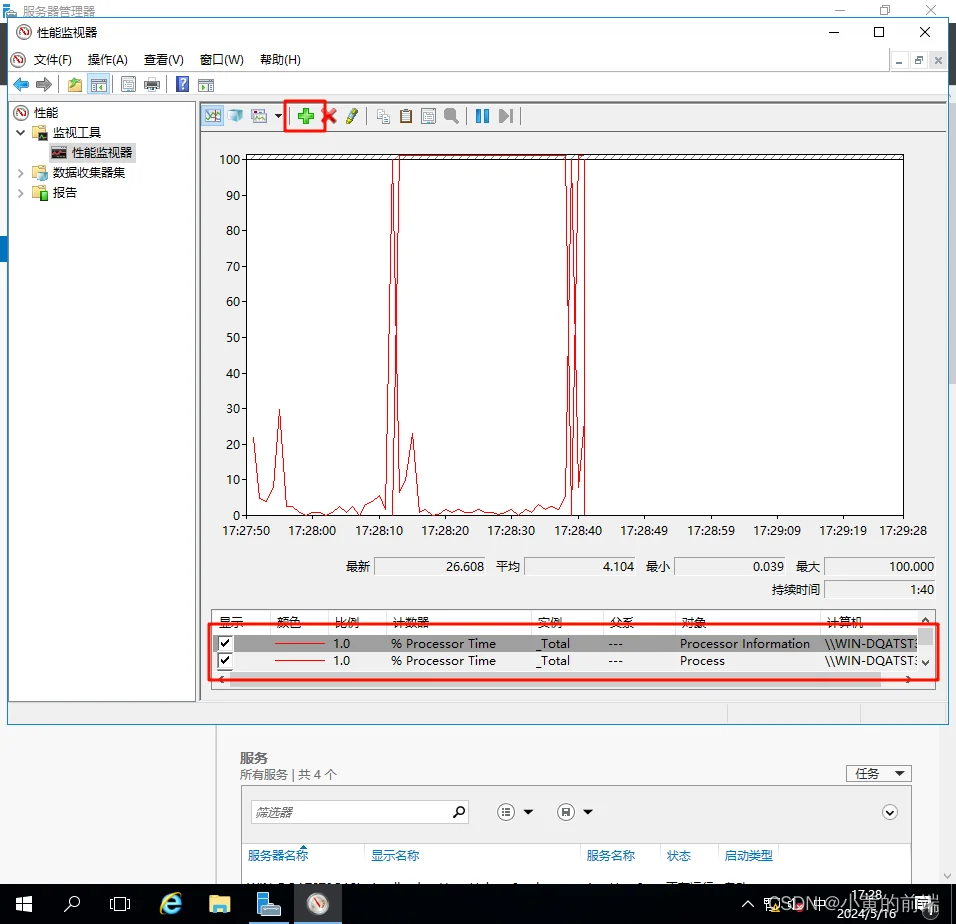The width and height of the screenshot is (956, 924).
Task: Open the 查看(V) menu
Action: 163,60
